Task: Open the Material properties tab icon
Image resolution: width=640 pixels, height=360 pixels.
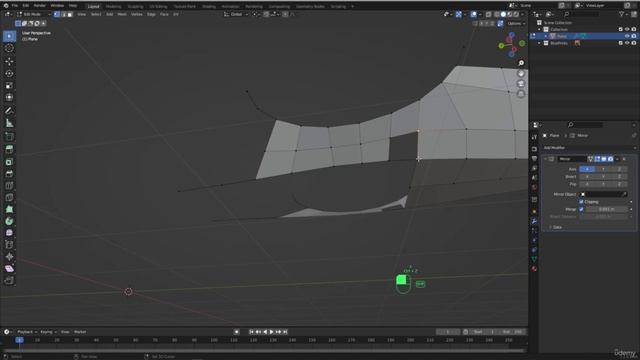Action: click(x=534, y=269)
